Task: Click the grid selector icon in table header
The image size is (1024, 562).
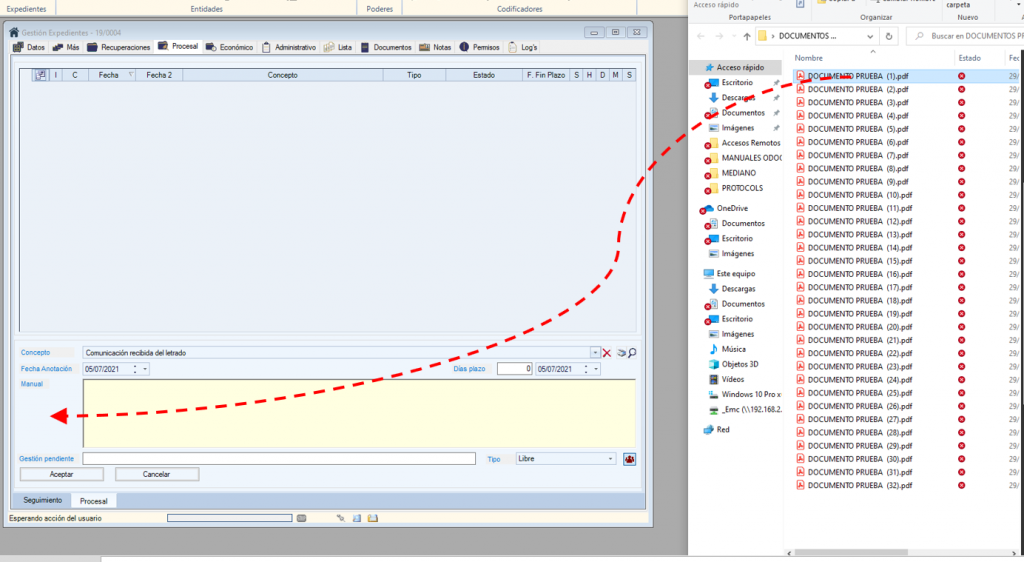Action: pos(40,75)
